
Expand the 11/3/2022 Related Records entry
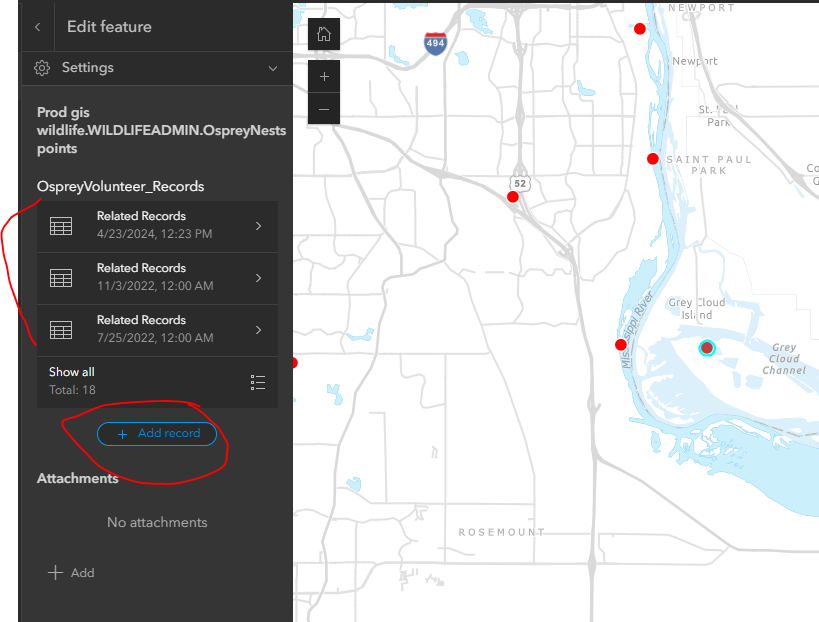click(257, 278)
